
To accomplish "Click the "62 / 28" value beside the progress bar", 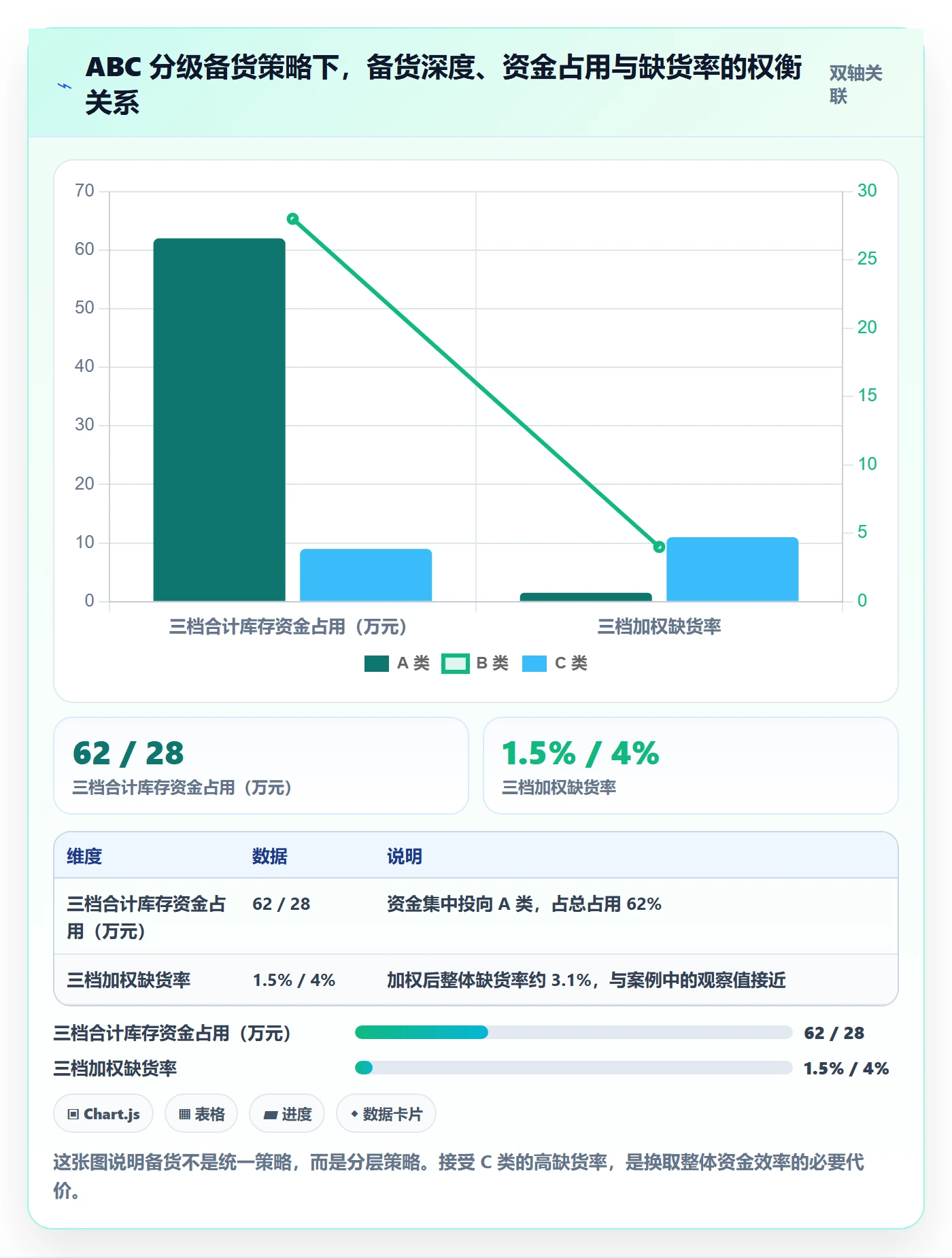I will 834,1033.
